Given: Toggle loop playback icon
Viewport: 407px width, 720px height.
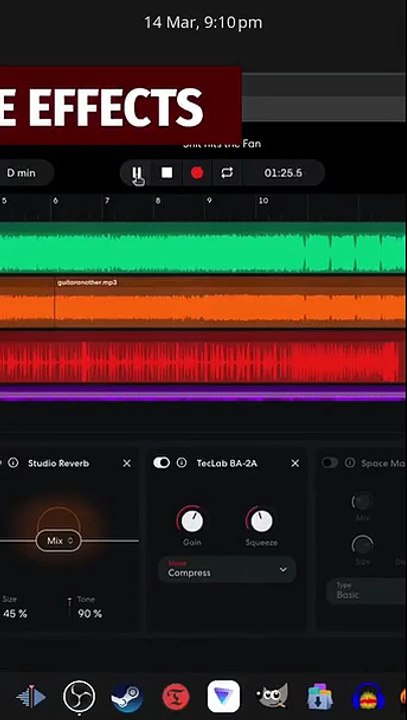Looking at the screenshot, I should [x=227, y=173].
